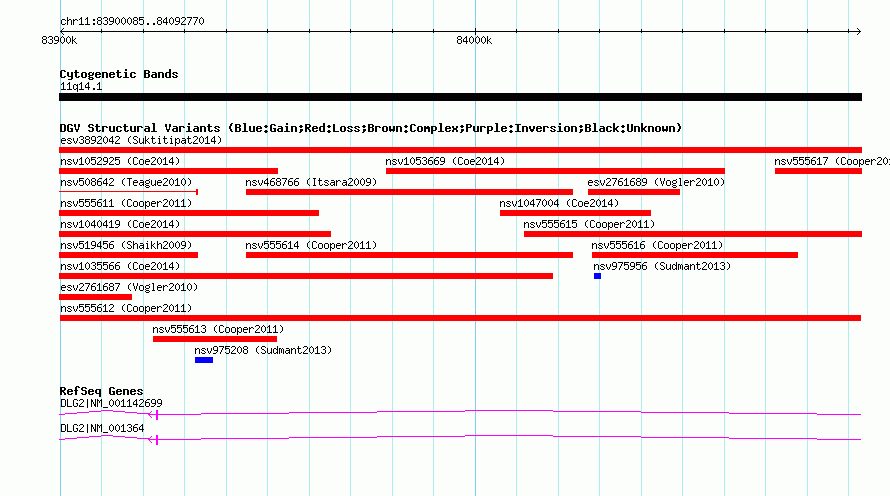Select the nsv1052925 (Coe2014) red loss bar
This screenshot has width=890, height=496.
[169, 171]
